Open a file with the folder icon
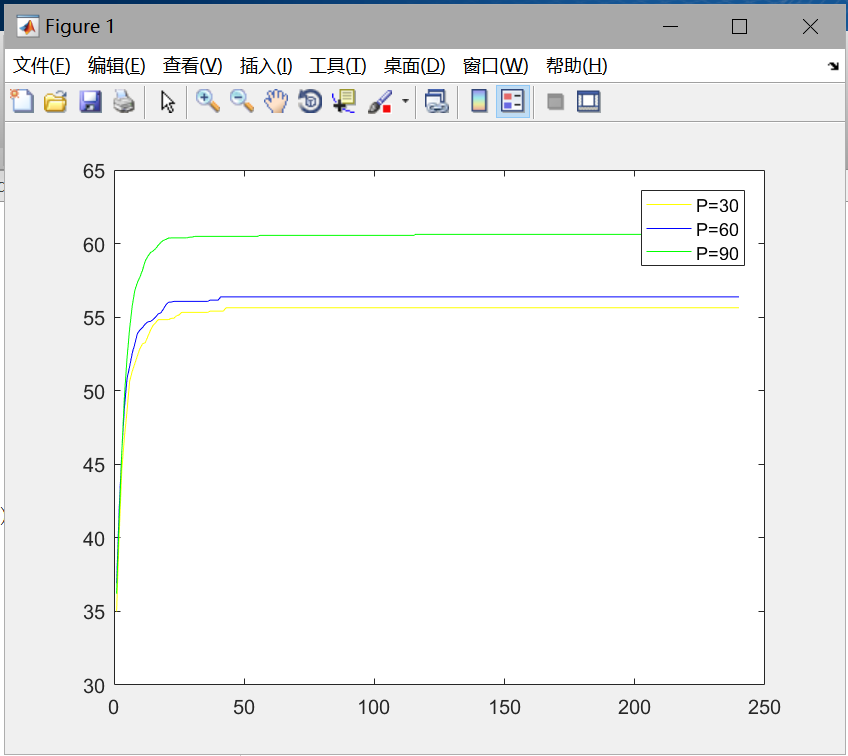 coord(55,101)
